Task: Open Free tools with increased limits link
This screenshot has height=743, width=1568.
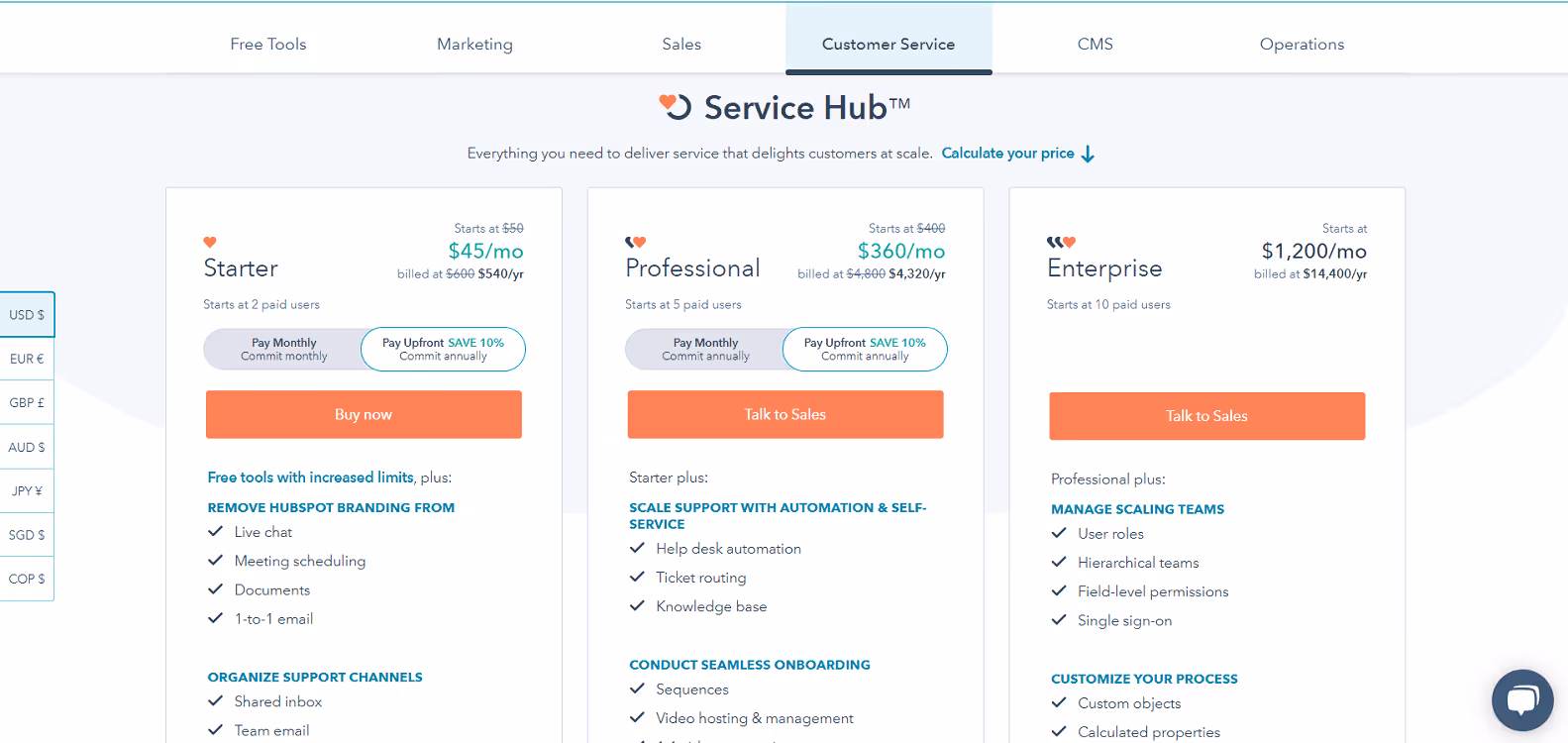Action: pos(310,478)
